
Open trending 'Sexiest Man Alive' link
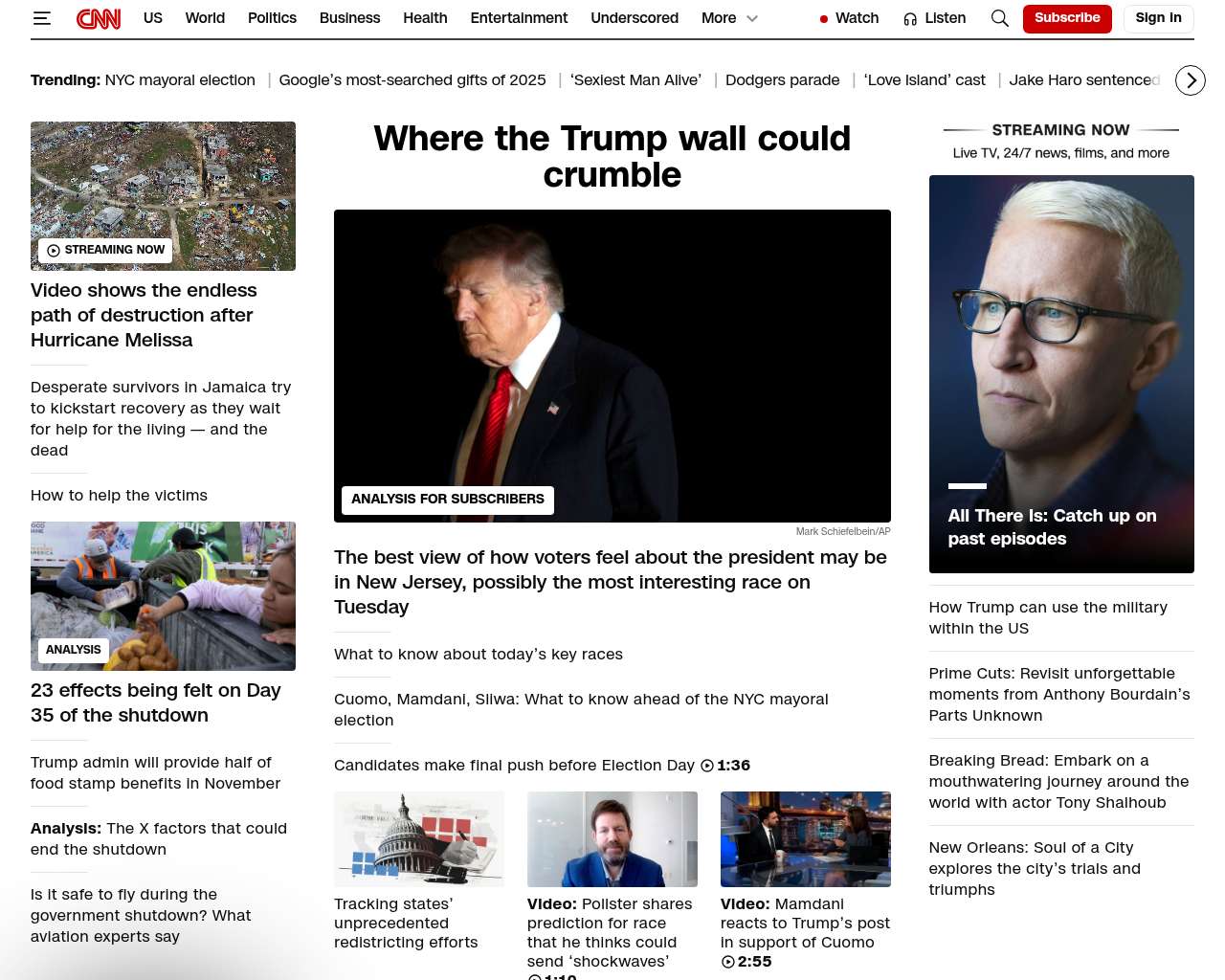coord(635,80)
